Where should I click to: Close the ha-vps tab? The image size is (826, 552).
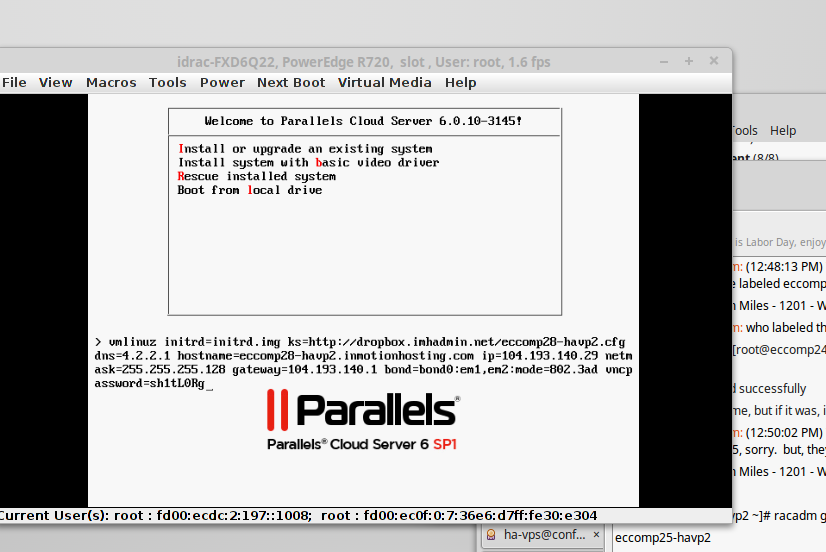pyautogui.click(x=598, y=536)
